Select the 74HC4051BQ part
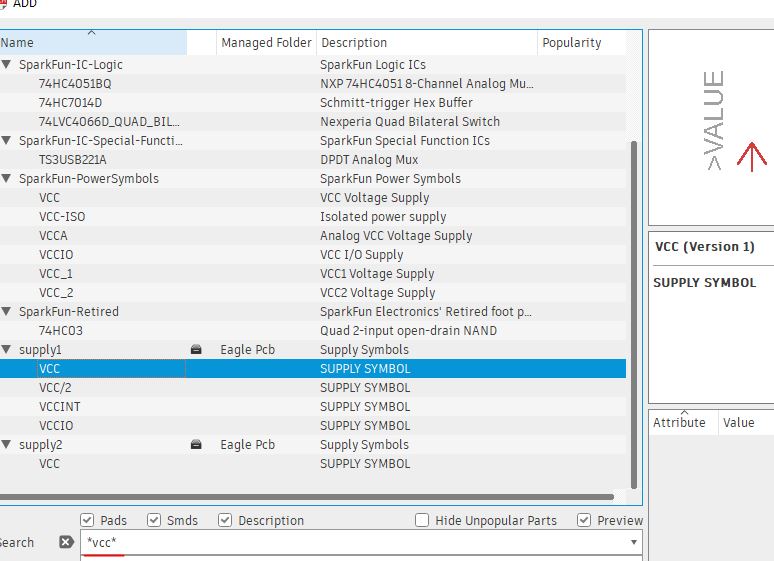Image resolution: width=774 pixels, height=561 pixels. (75, 84)
